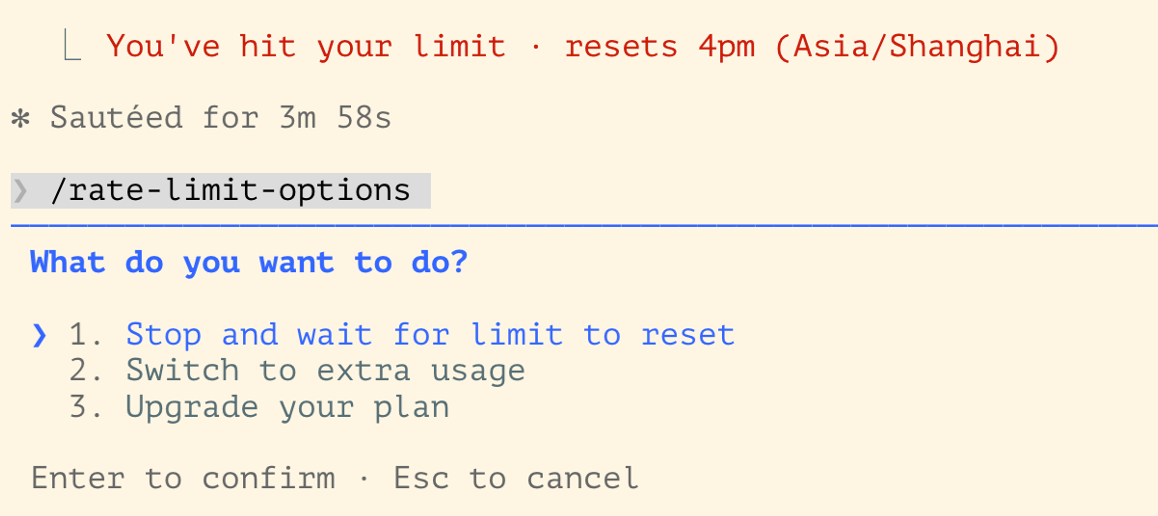Click the "What do you want to do?" heading
The height and width of the screenshot is (516, 1158).
click(249, 263)
